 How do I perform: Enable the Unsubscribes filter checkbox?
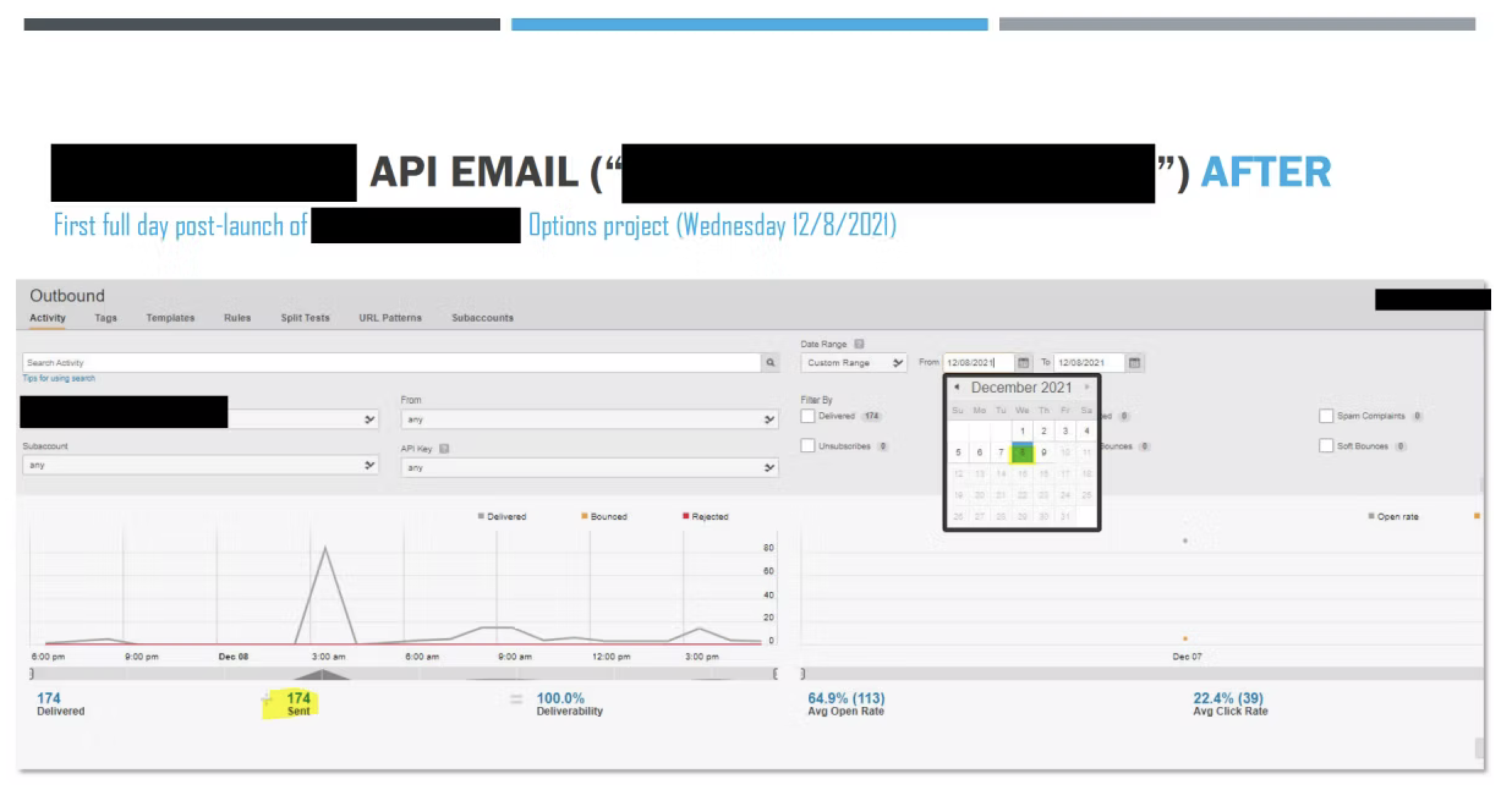[x=808, y=445]
